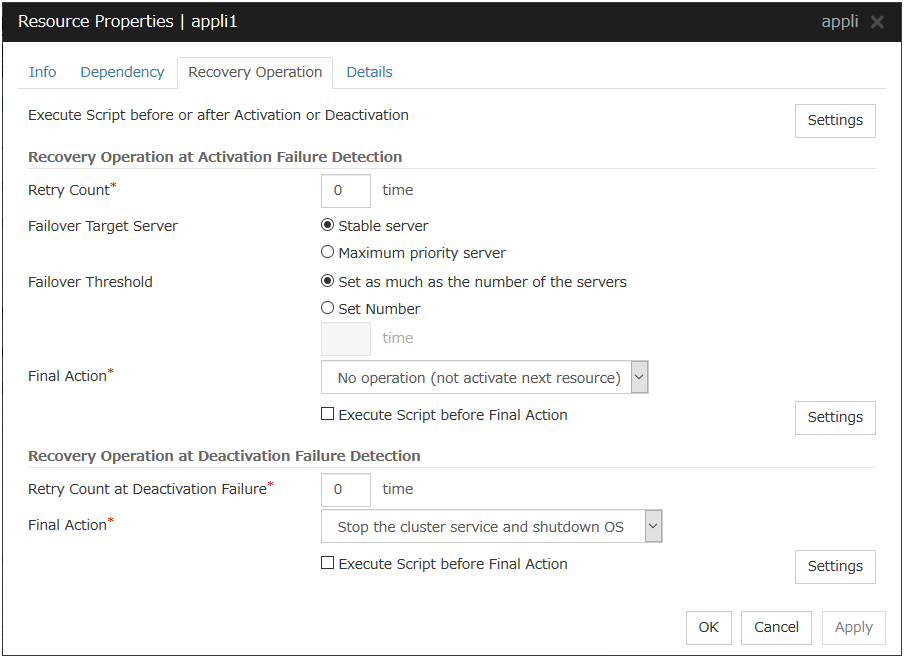Open Settings for Execute Script before Activation
This screenshot has width=904, height=658.
(835, 120)
